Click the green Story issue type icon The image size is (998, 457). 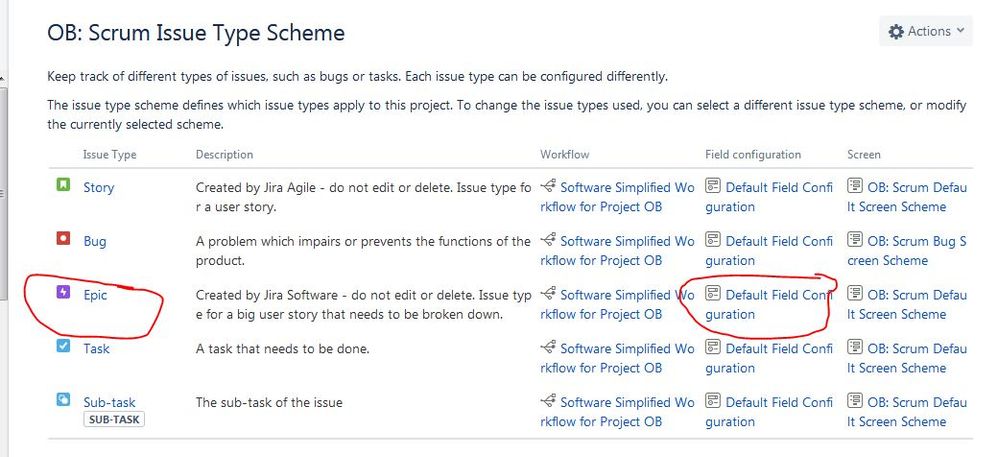(63, 186)
